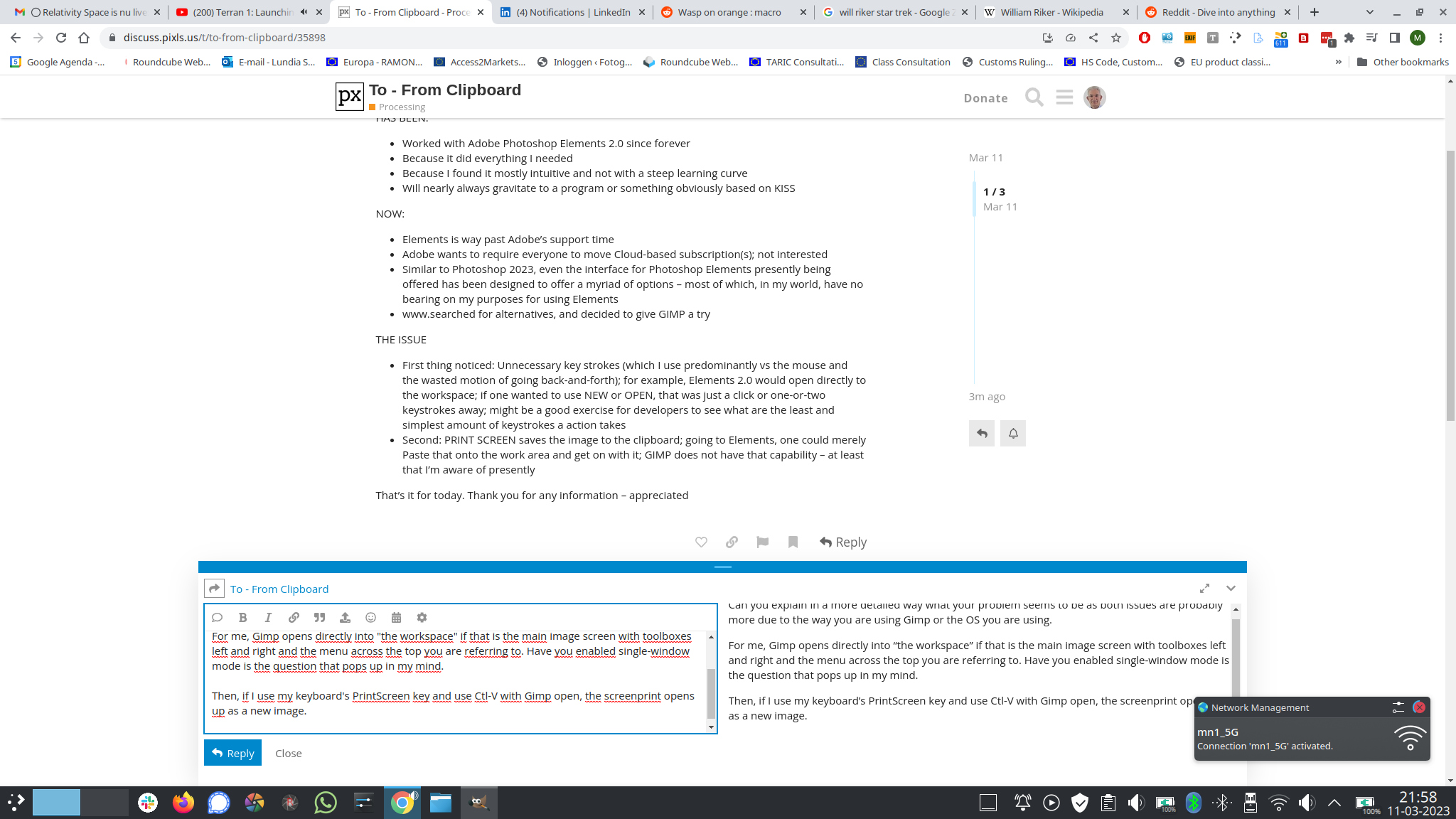Switch to William Riker Wikipedia tab
The width and height of the screenshot is (1456, 819).
click(1051, 12)
